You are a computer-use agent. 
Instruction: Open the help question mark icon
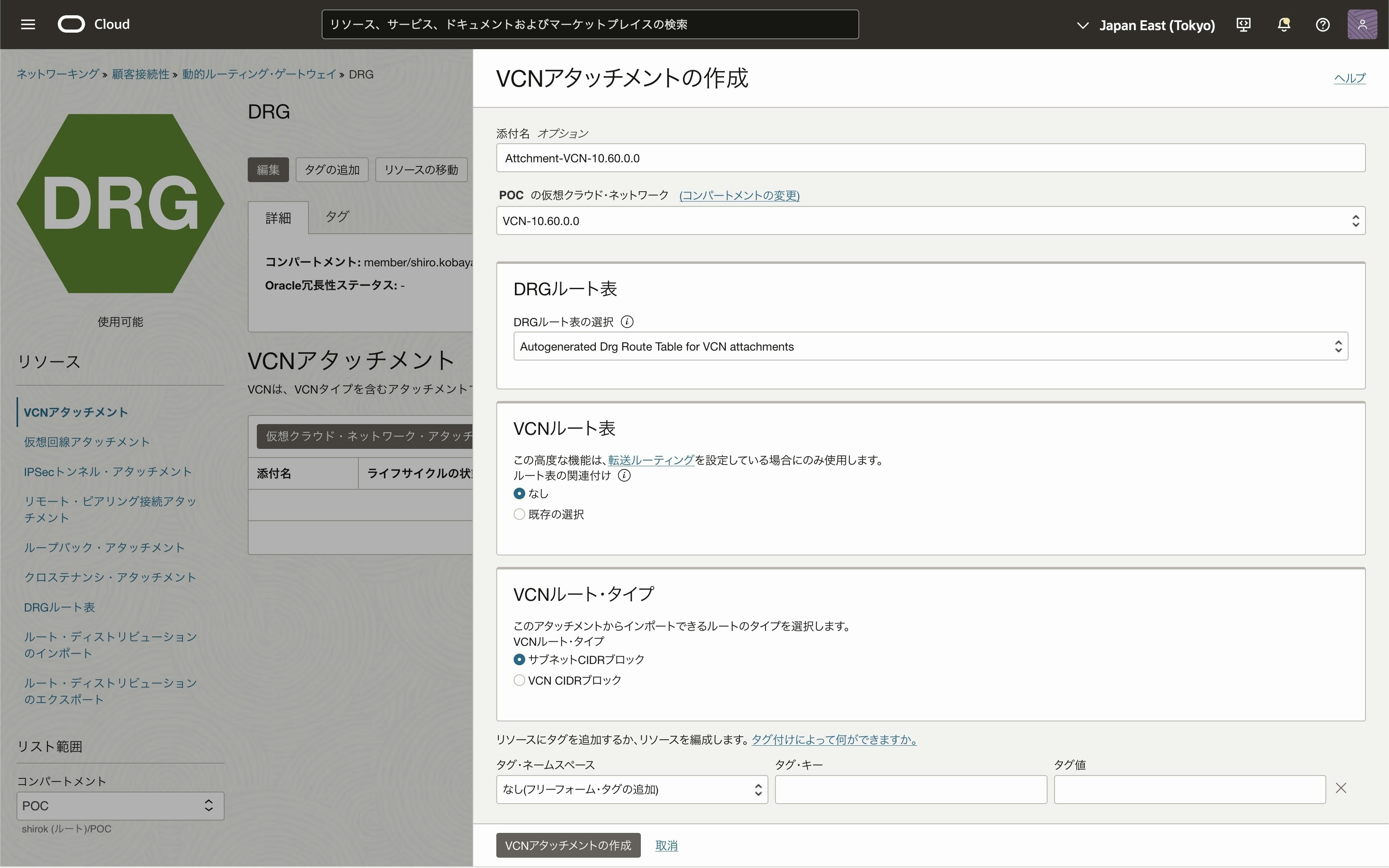(x=1323, y=25)
